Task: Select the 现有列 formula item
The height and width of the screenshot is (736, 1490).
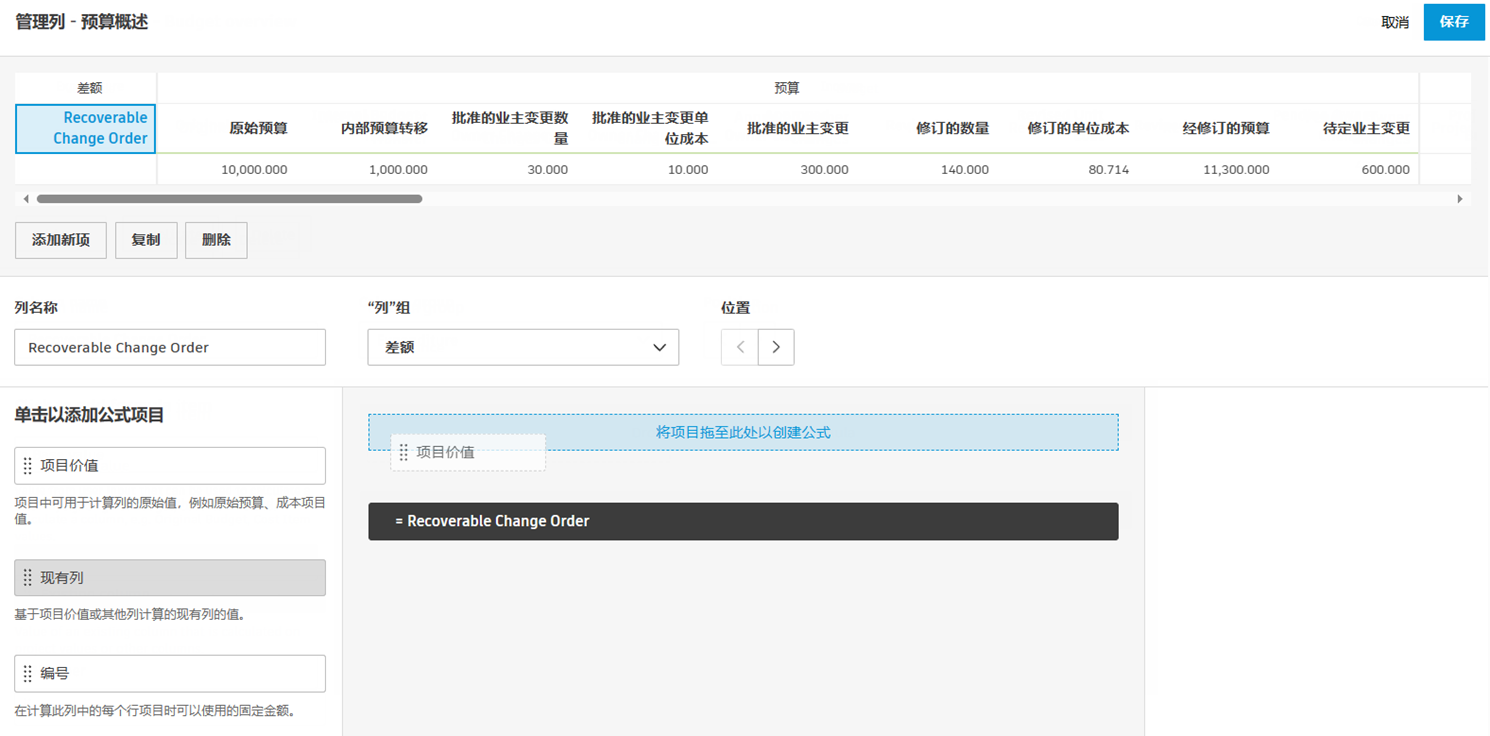Action: [170, 577]
